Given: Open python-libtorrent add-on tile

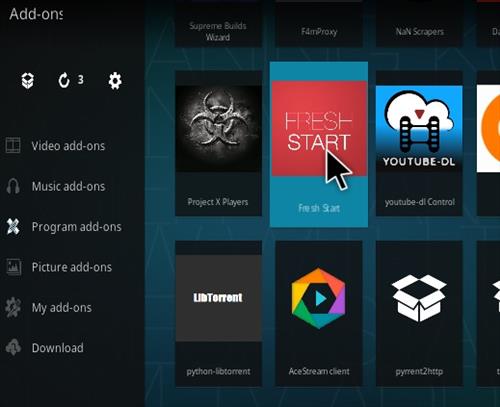Looking at the screenshot, I should pyautogui.click(x=218, y=313).
